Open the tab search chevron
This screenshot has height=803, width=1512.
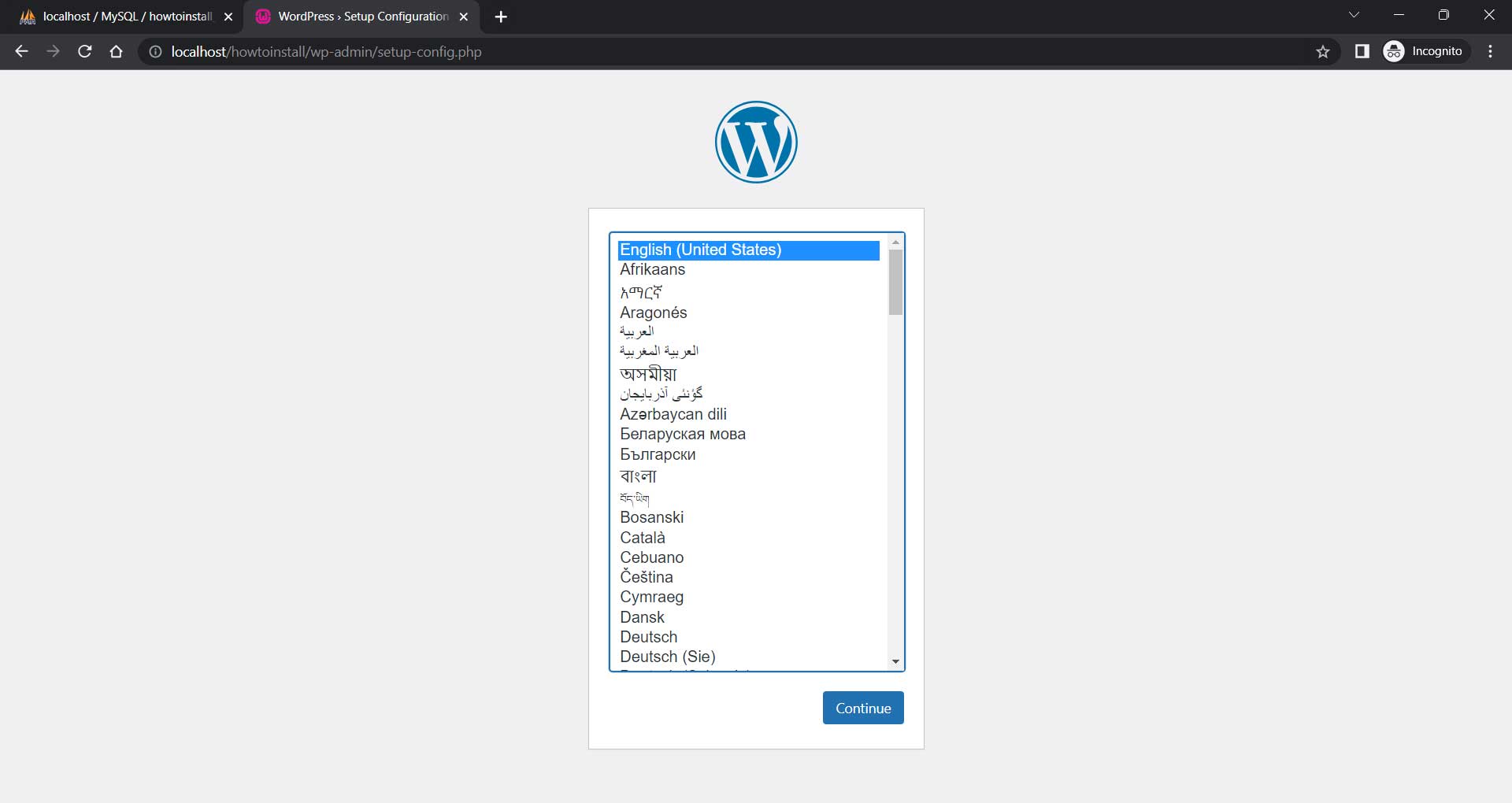click(1354, 14)
